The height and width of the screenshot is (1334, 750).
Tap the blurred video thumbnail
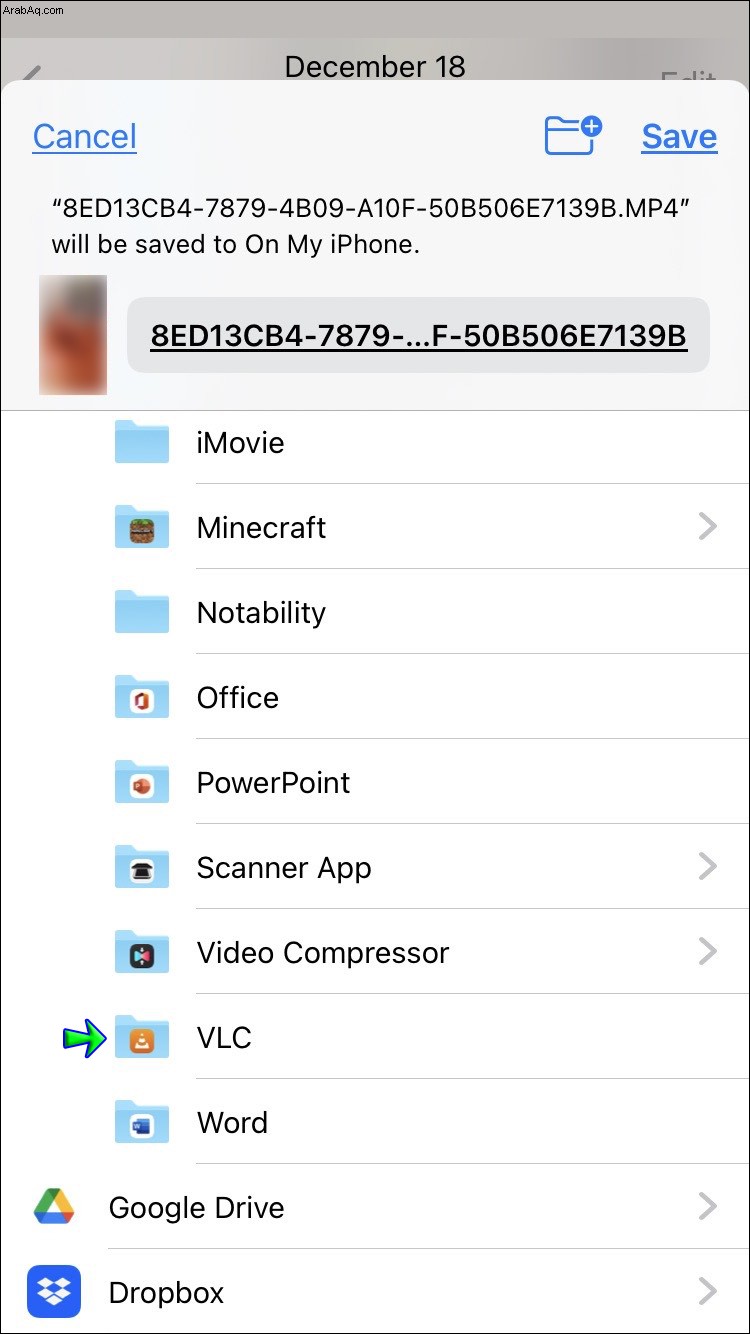click(73, 334)
